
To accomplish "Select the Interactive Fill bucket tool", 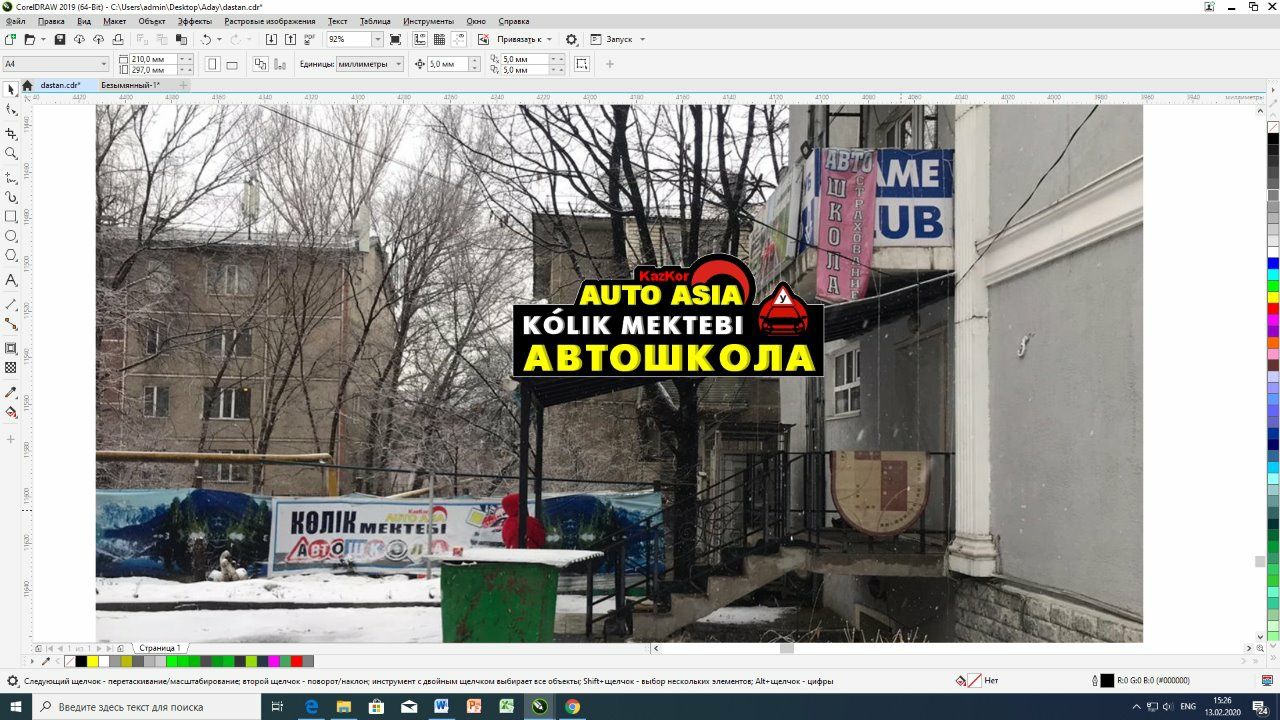I will (x=11, y=412).
